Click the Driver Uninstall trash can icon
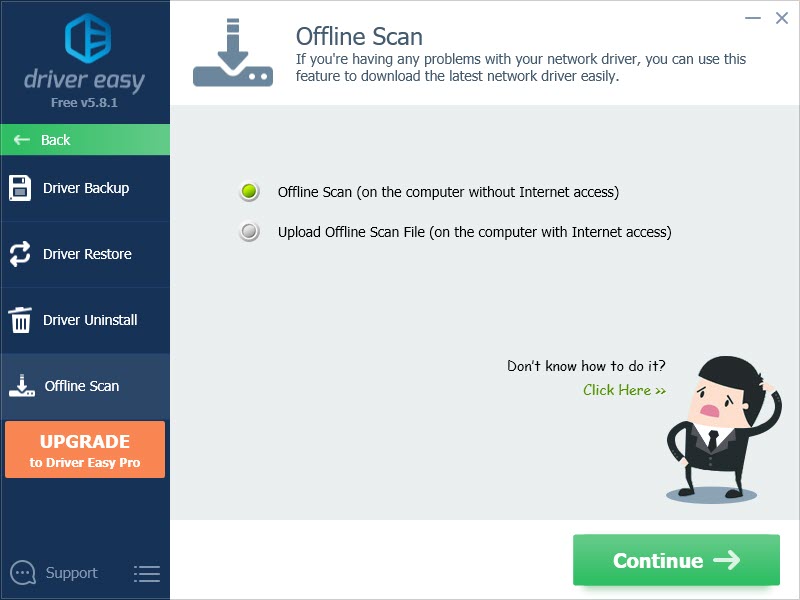Screen dimensions: 800x600 coord(20,320)
